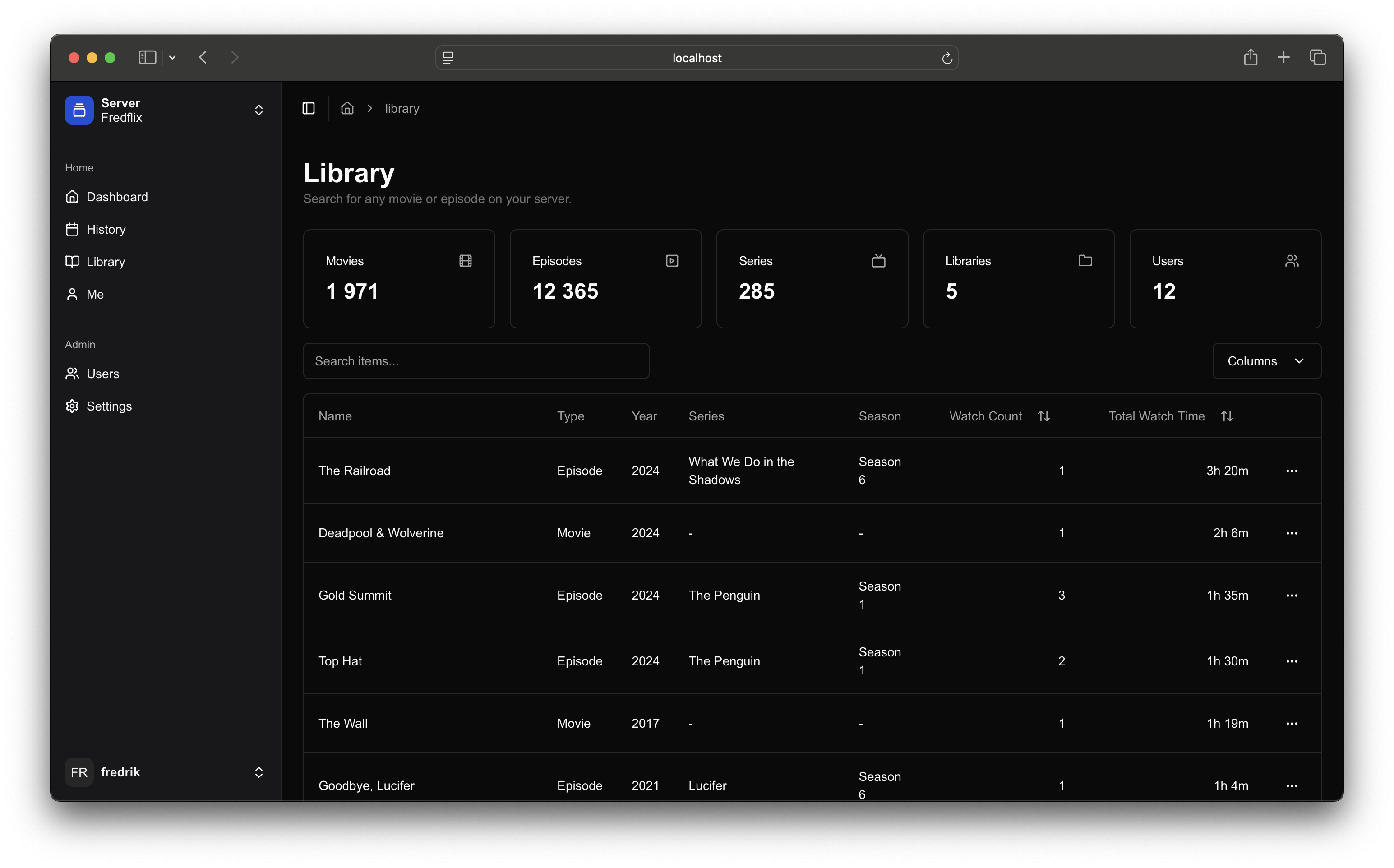
Task: Click the Movies 1 971 stat card
Action: point(399,279)
